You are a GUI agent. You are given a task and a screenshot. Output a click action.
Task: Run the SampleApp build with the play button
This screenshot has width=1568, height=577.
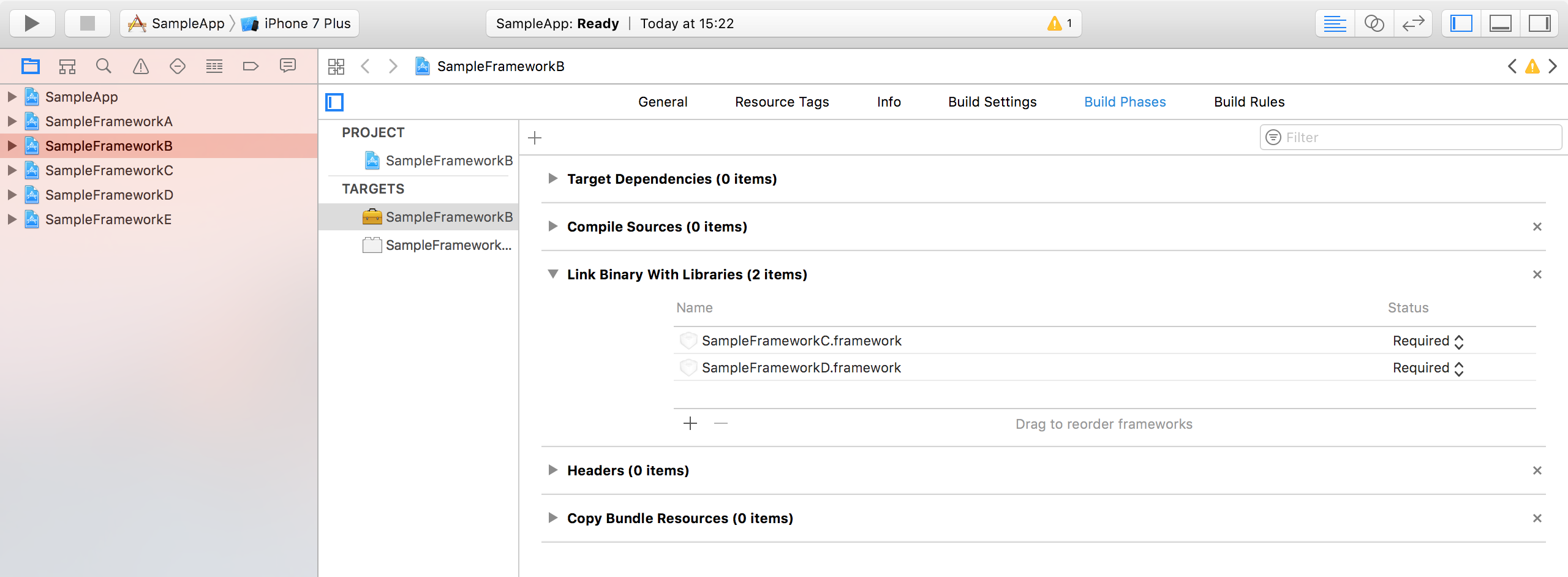[x=32, y=23]
